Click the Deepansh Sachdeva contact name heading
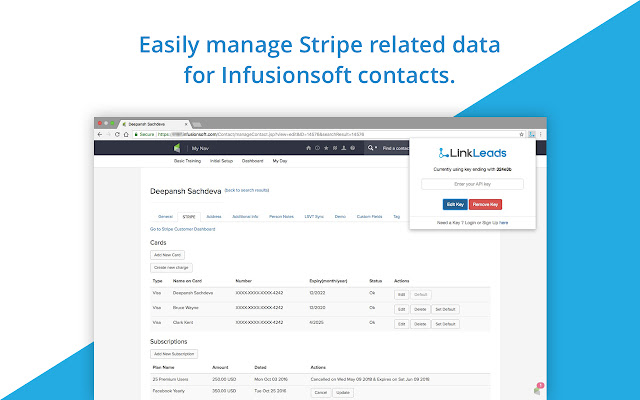Viewport: 640px width, 400px height. pos(186,191)
